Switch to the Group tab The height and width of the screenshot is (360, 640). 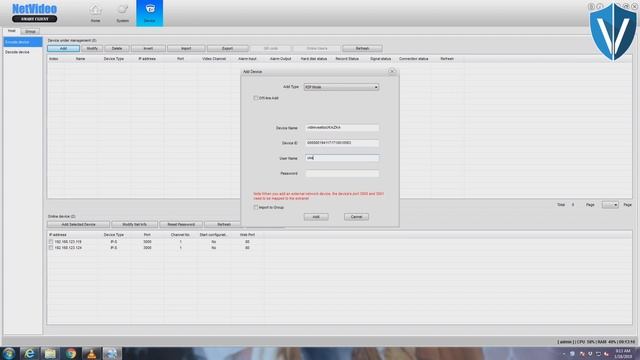30,31
